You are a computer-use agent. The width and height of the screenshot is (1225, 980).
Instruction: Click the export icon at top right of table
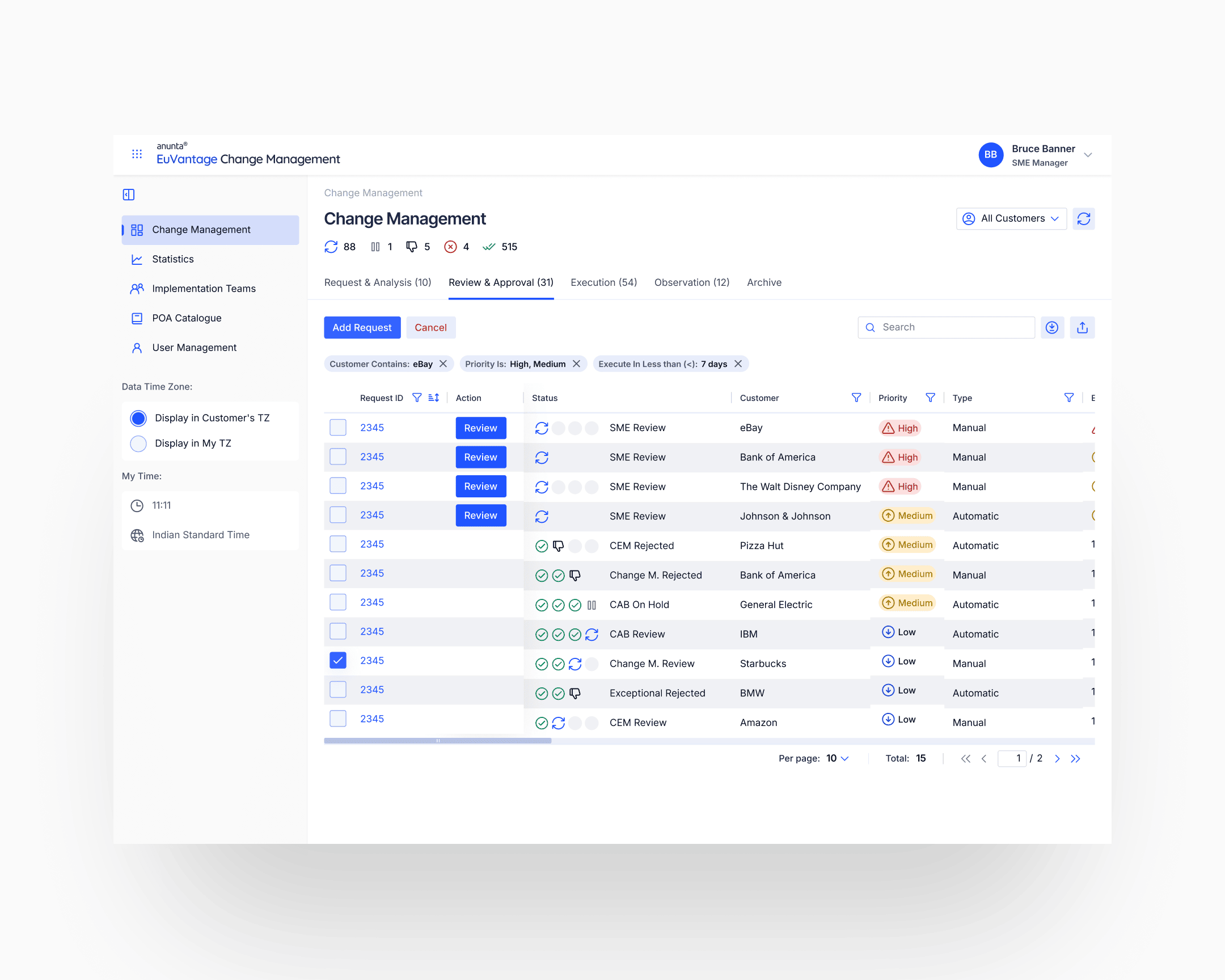pyautogui.click(x=1083, y=327)
